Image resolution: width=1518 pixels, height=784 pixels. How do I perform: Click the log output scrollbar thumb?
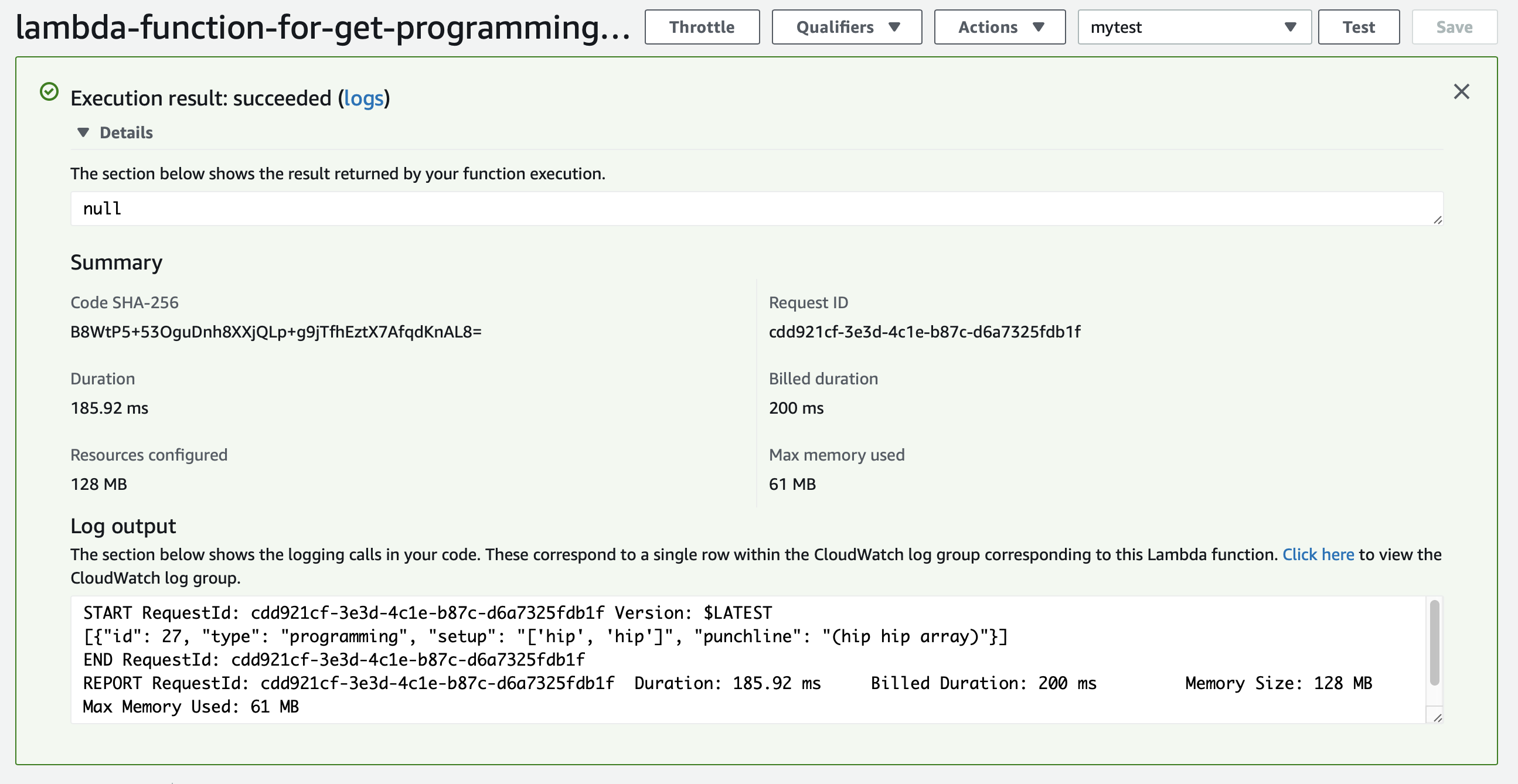1434,642
